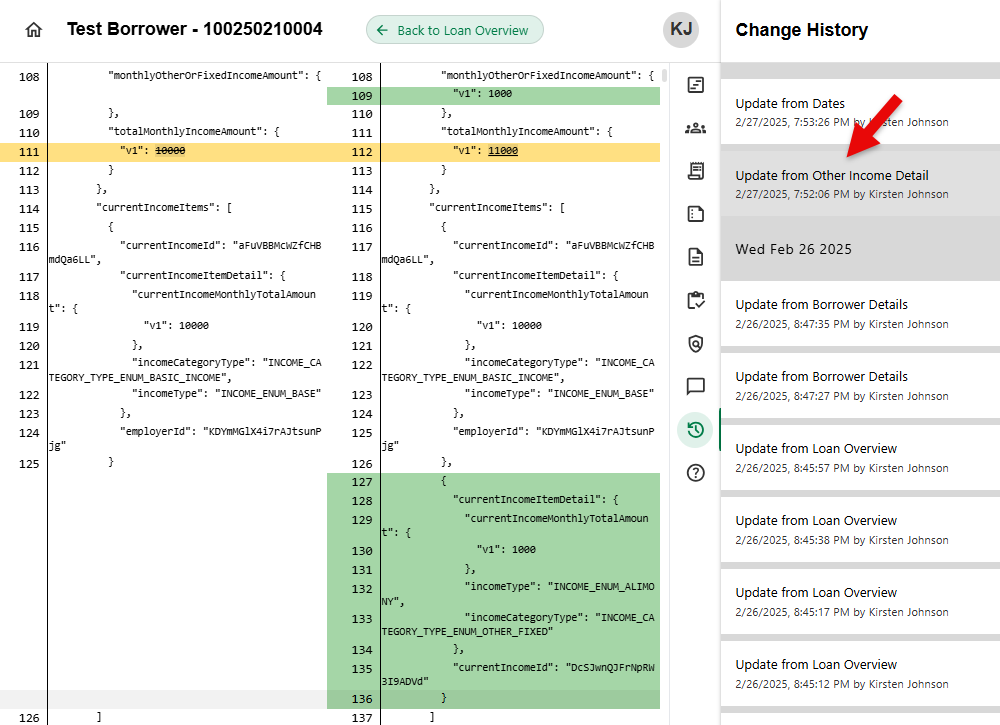Open Loan Overview update at 8:45:17 PM
Screen dimensions: 1000x725
pyautogui.click(x=860, y=601)
